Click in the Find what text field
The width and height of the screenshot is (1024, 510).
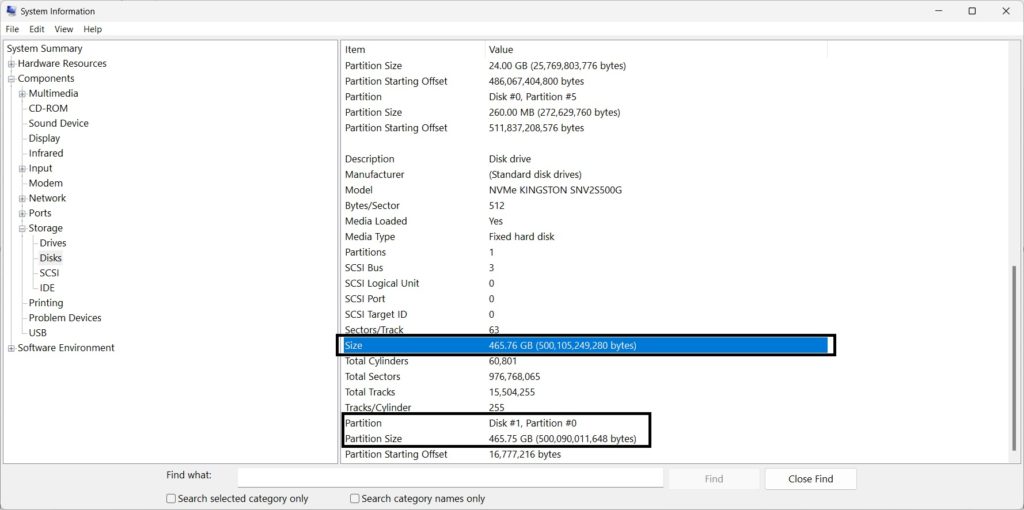click(x=450, y=479)
